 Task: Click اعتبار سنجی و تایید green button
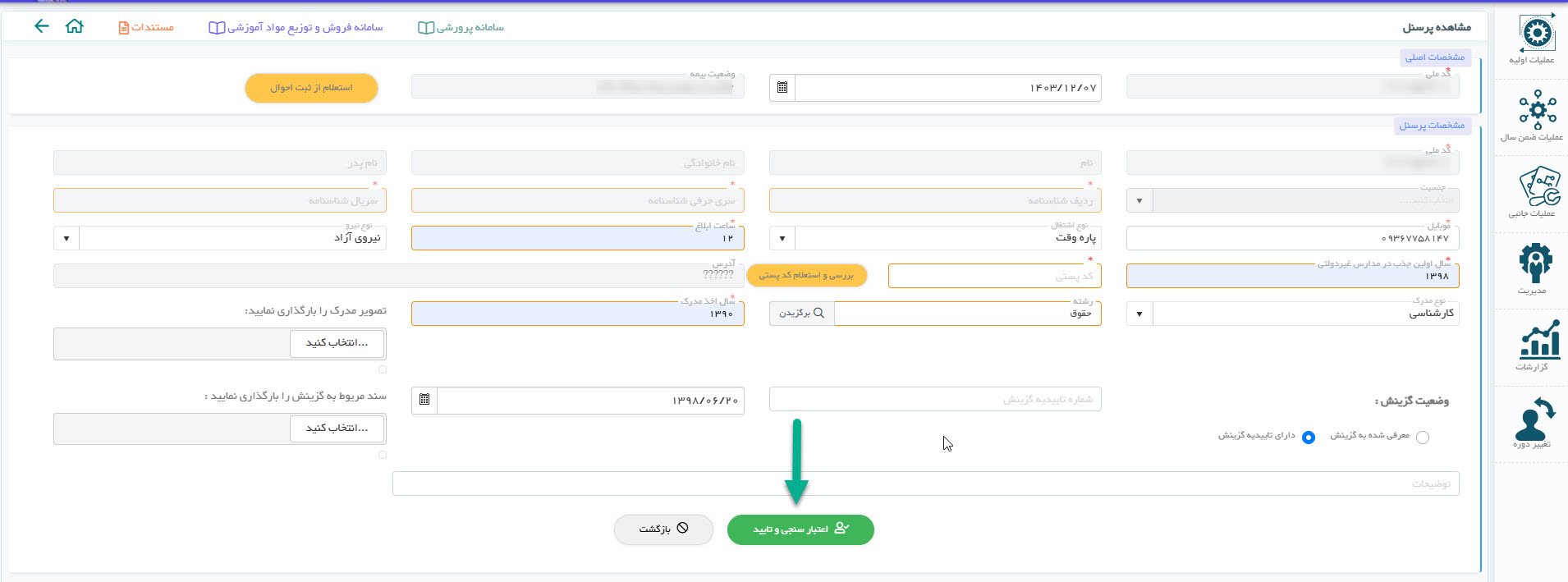point(800,529)
